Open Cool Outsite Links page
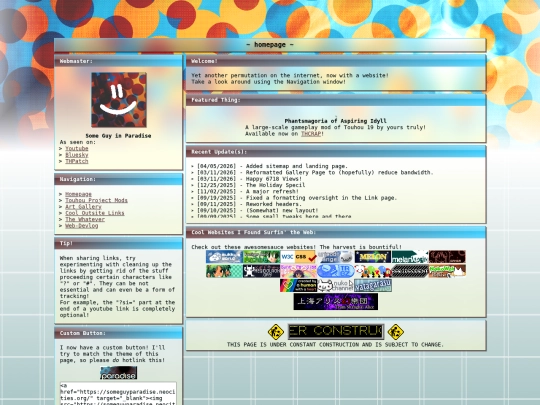This screenshot has height=405, width=540. tap(95, 213)
